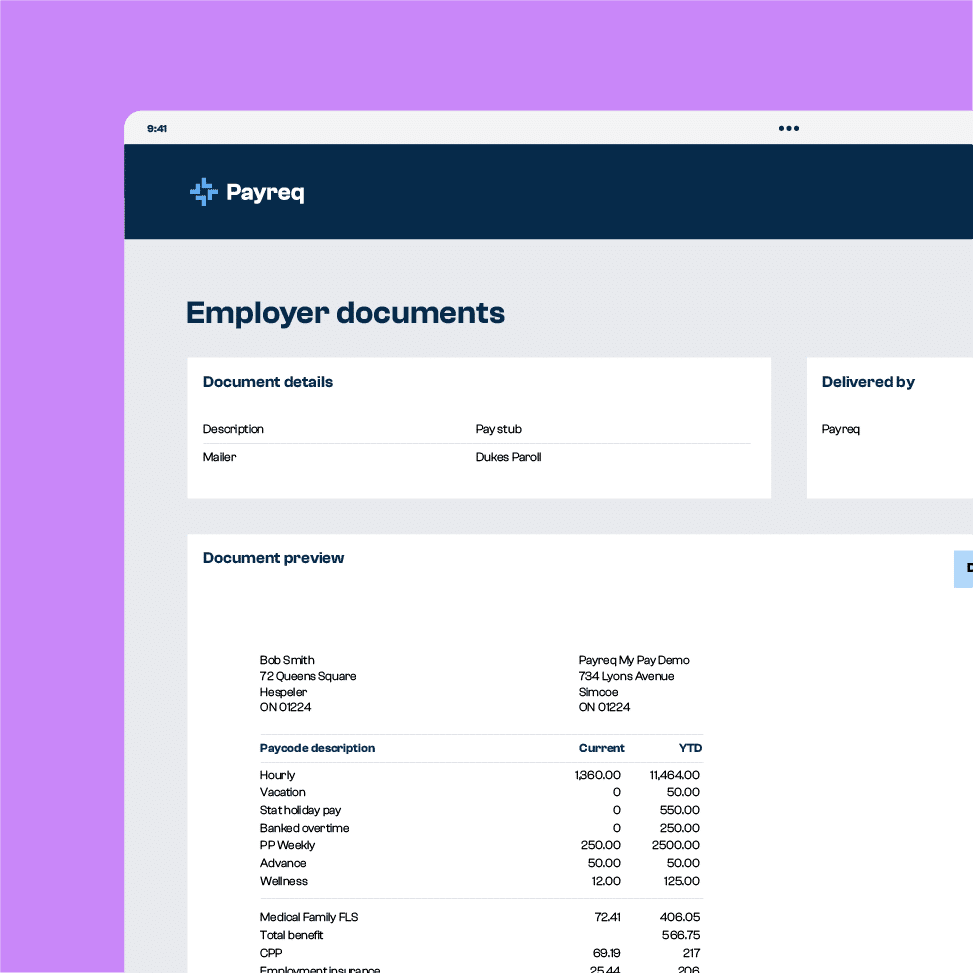Click '72 Queens Square' address line

point(308,676)
